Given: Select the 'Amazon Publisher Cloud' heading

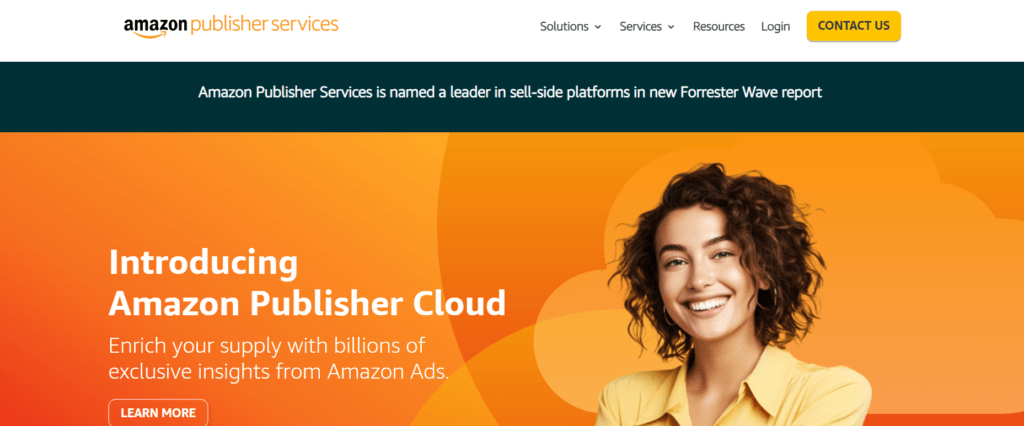Looking at the screenshot, I should 307,303.
